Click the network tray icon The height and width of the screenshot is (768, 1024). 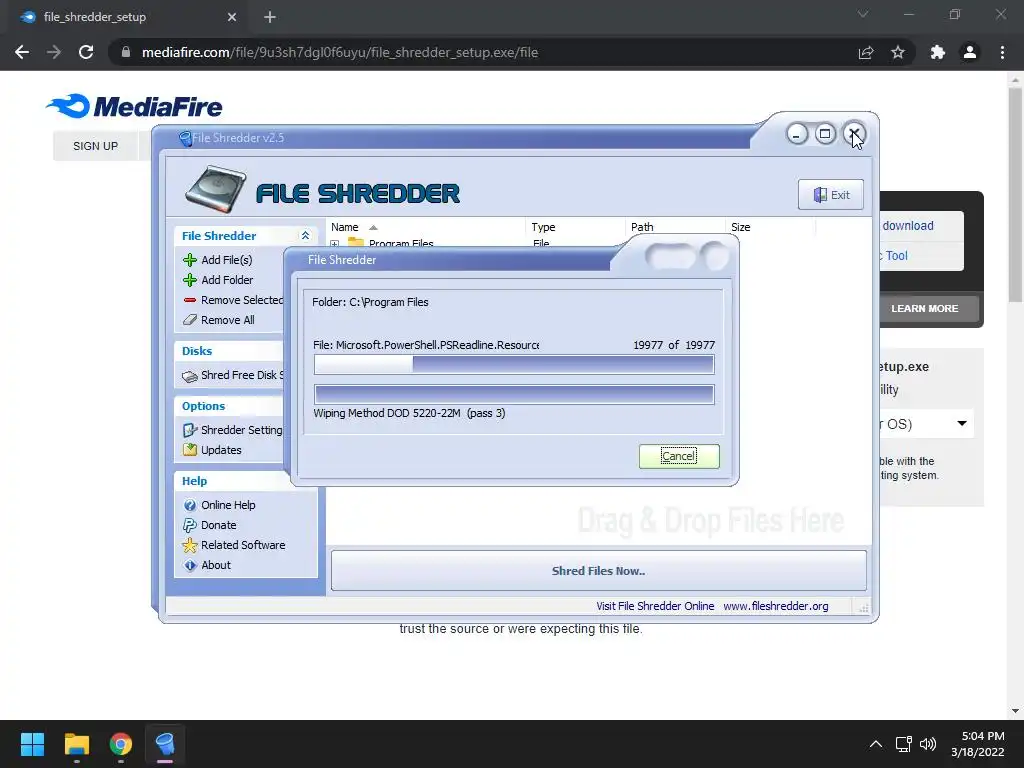tap(903, 744)
